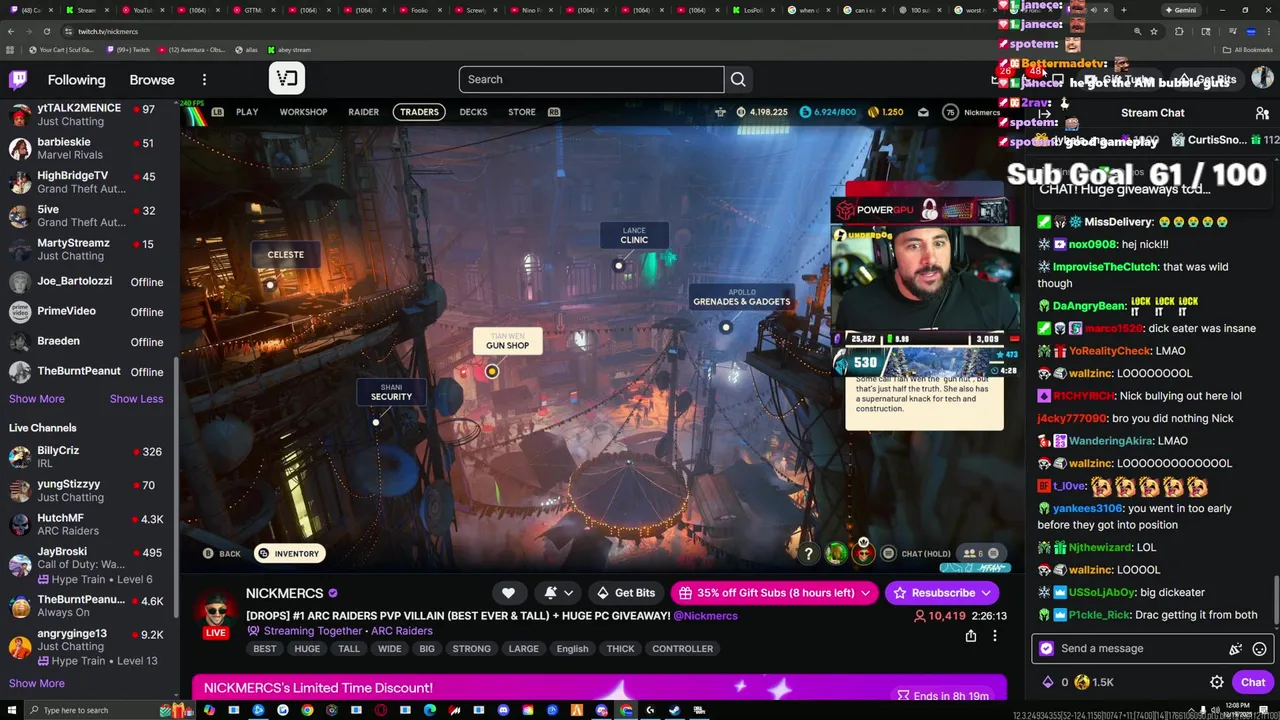1280x720 pixels.
Task: Open the All Bookmarks folder
Action: (x=1248, y=49)
